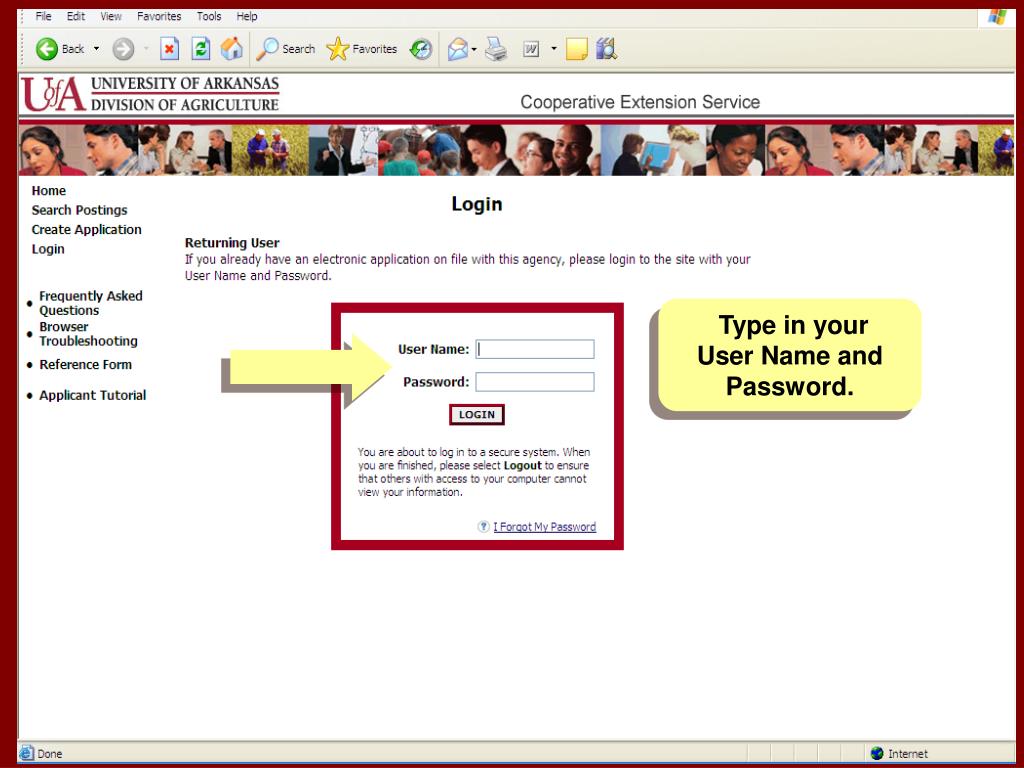
Task: Open Search Postings in sidebar
Action: tap(80, 210)
